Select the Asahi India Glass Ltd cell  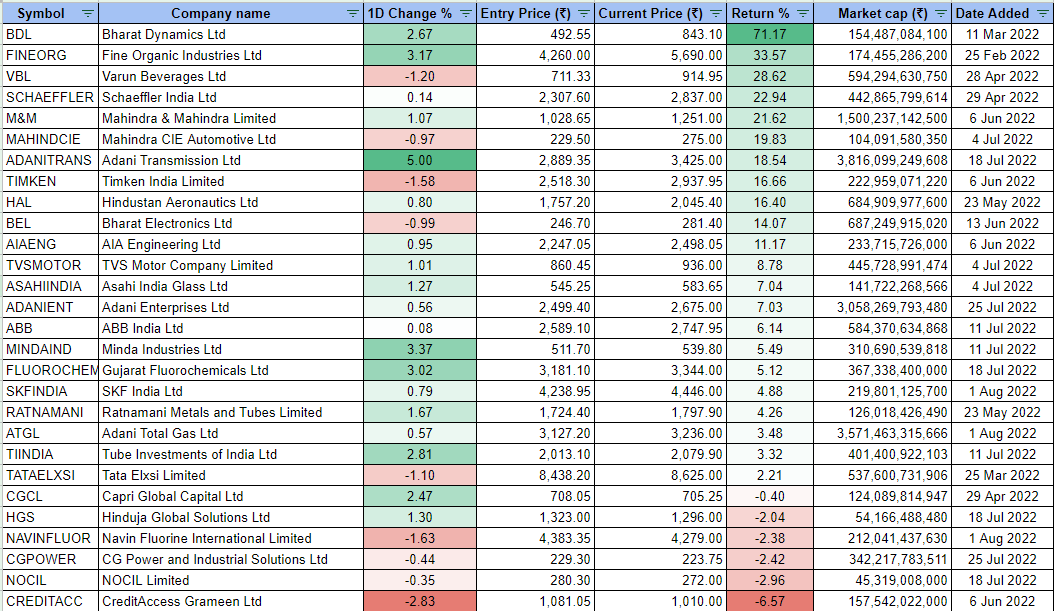(231, 286)
